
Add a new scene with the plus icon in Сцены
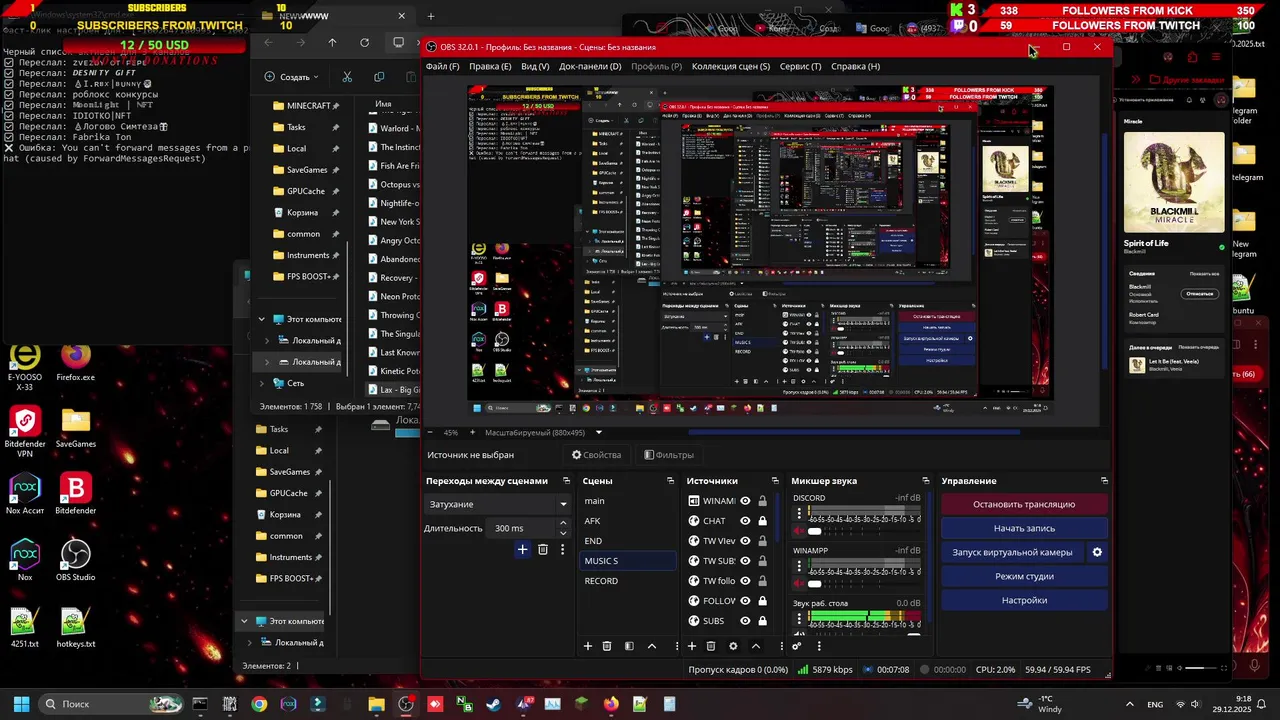point(588,646)
